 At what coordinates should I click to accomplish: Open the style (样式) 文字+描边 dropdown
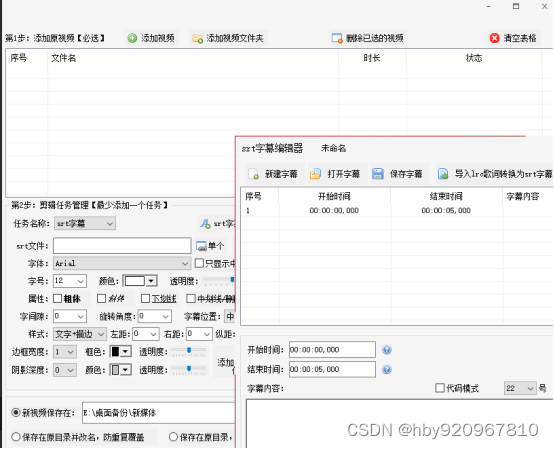80,334
